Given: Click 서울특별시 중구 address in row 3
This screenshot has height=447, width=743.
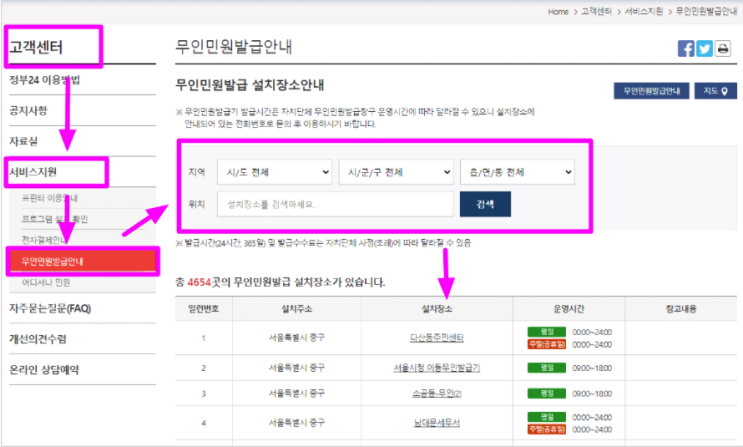Looking at the screenshot, I should pyautogui.click(x=297, y=393).
